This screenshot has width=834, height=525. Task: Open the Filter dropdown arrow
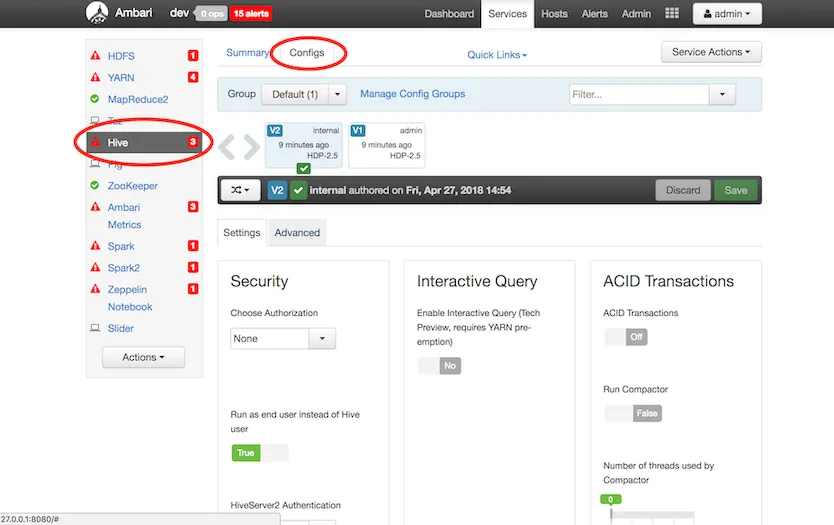click(x=722, y=94)
